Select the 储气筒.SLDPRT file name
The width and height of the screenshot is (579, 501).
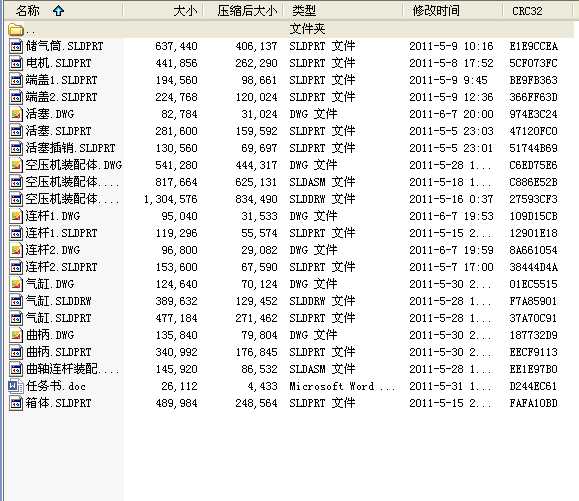(x=65, y=46)
